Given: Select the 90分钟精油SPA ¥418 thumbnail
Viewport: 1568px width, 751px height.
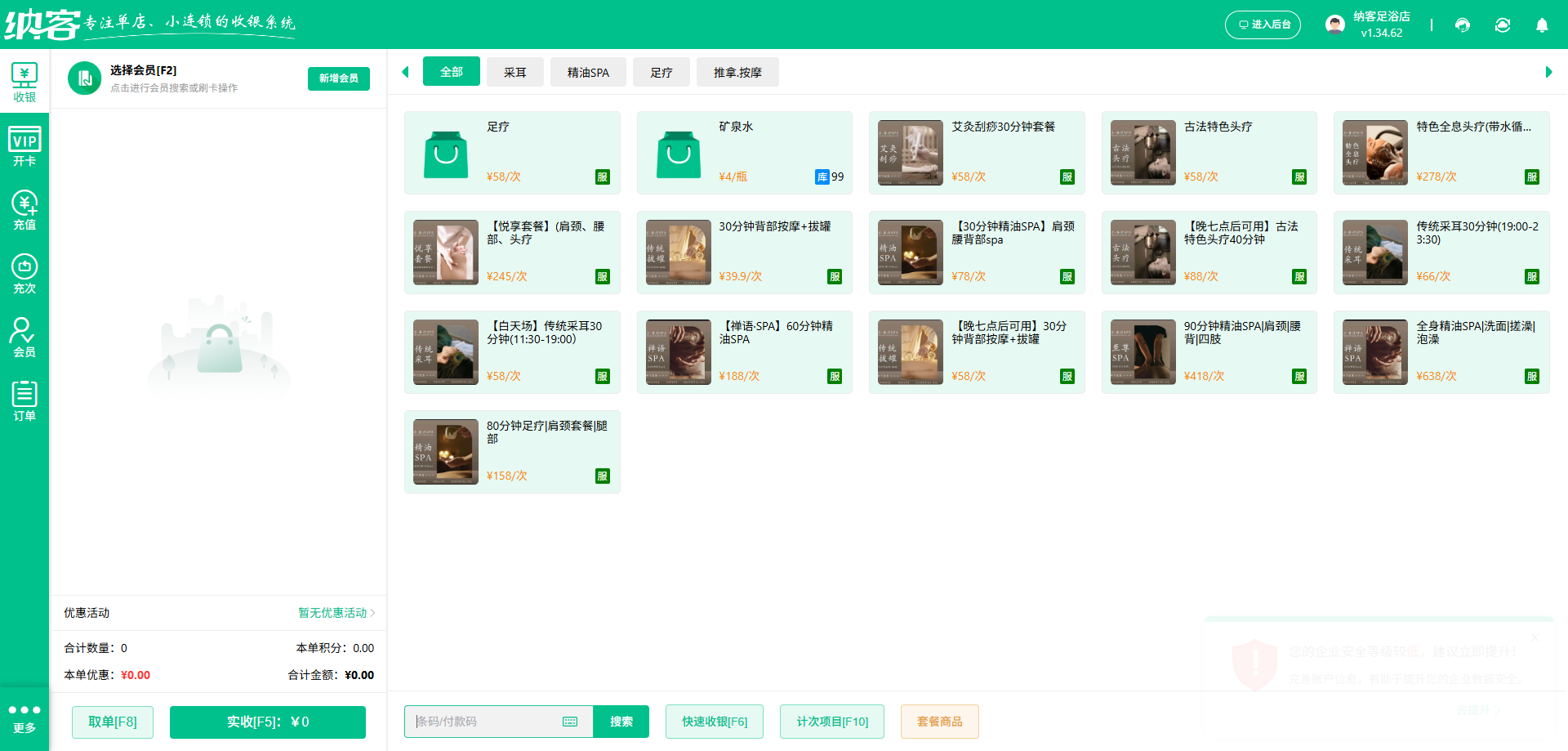Looking at the screenshot, I should click(x=1143, y=352).
